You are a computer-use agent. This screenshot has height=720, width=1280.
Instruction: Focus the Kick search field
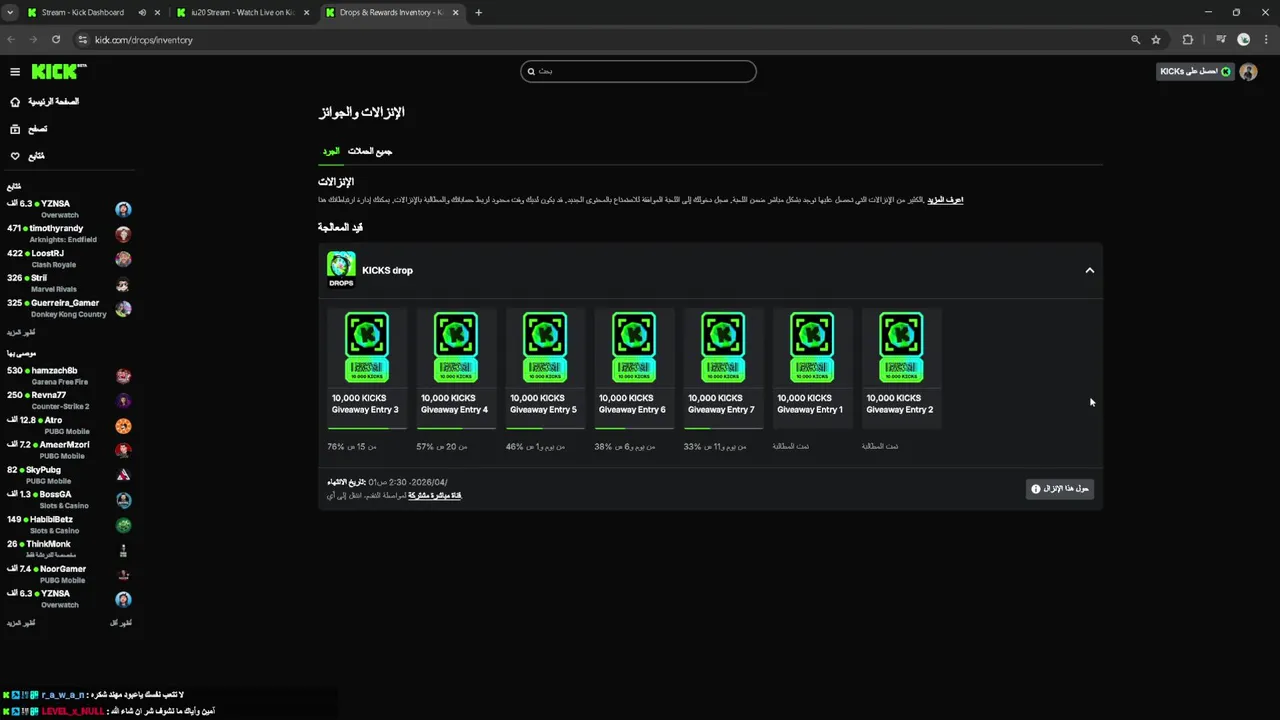click(x=638, y=71)
